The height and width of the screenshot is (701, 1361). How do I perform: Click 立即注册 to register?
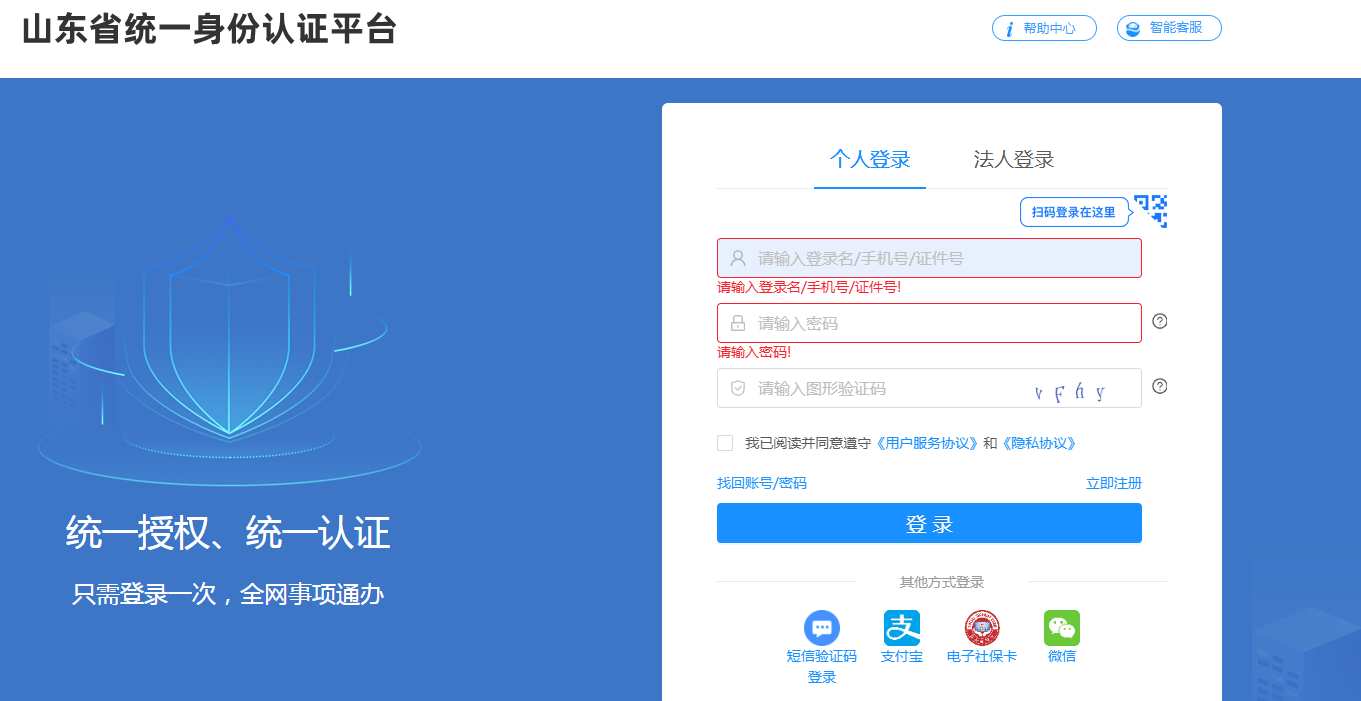(1114, 483)
